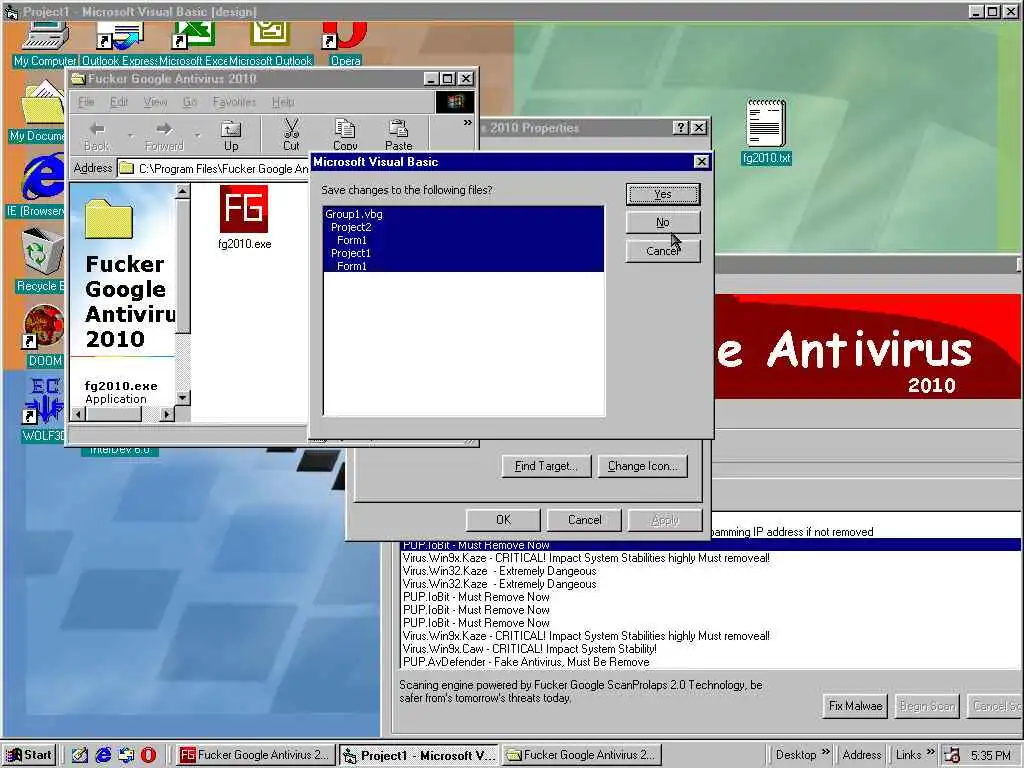Open the Recycle Bin icon

pos(40,260)
